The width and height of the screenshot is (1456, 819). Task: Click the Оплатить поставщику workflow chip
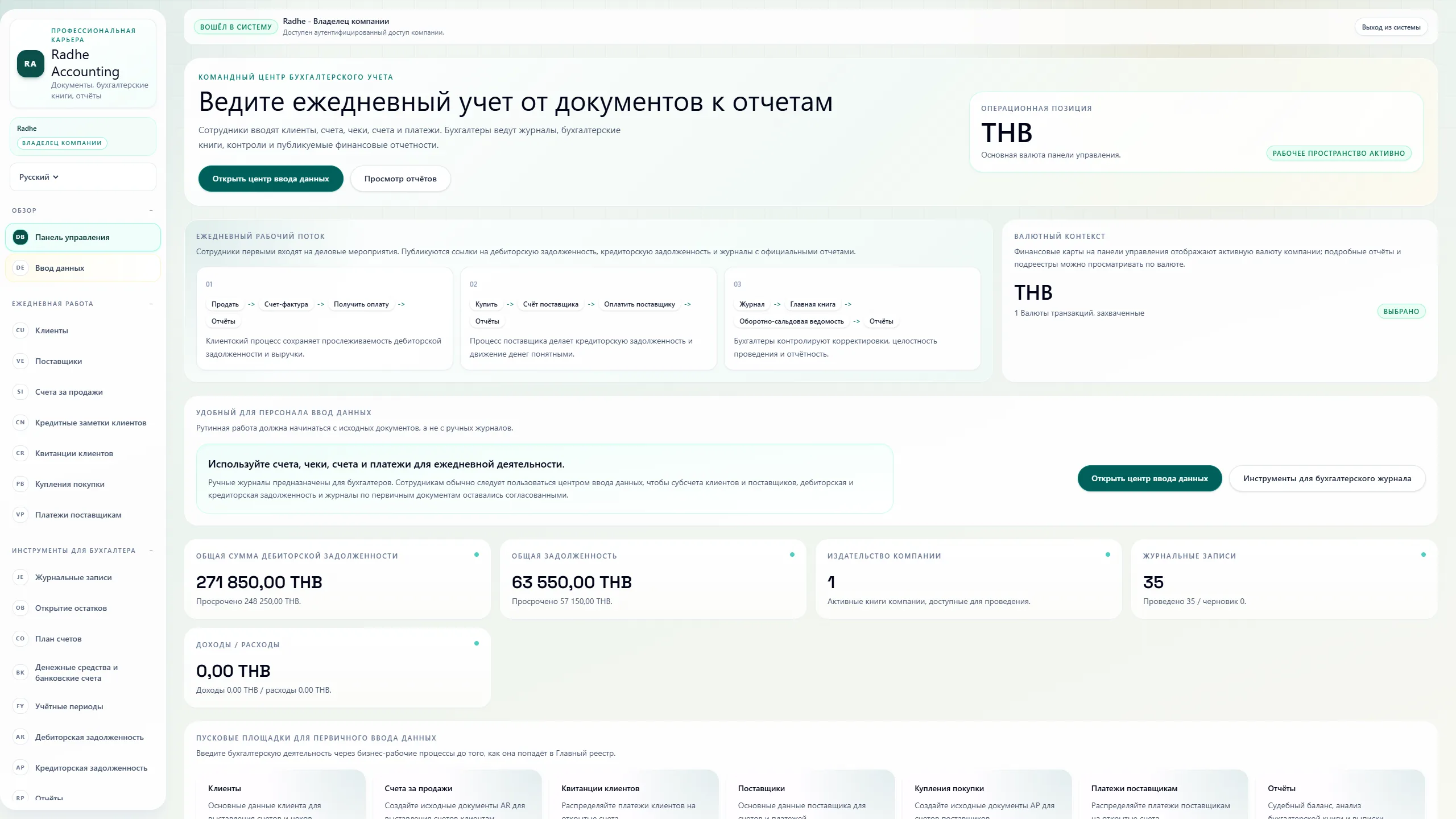point(639,304)
